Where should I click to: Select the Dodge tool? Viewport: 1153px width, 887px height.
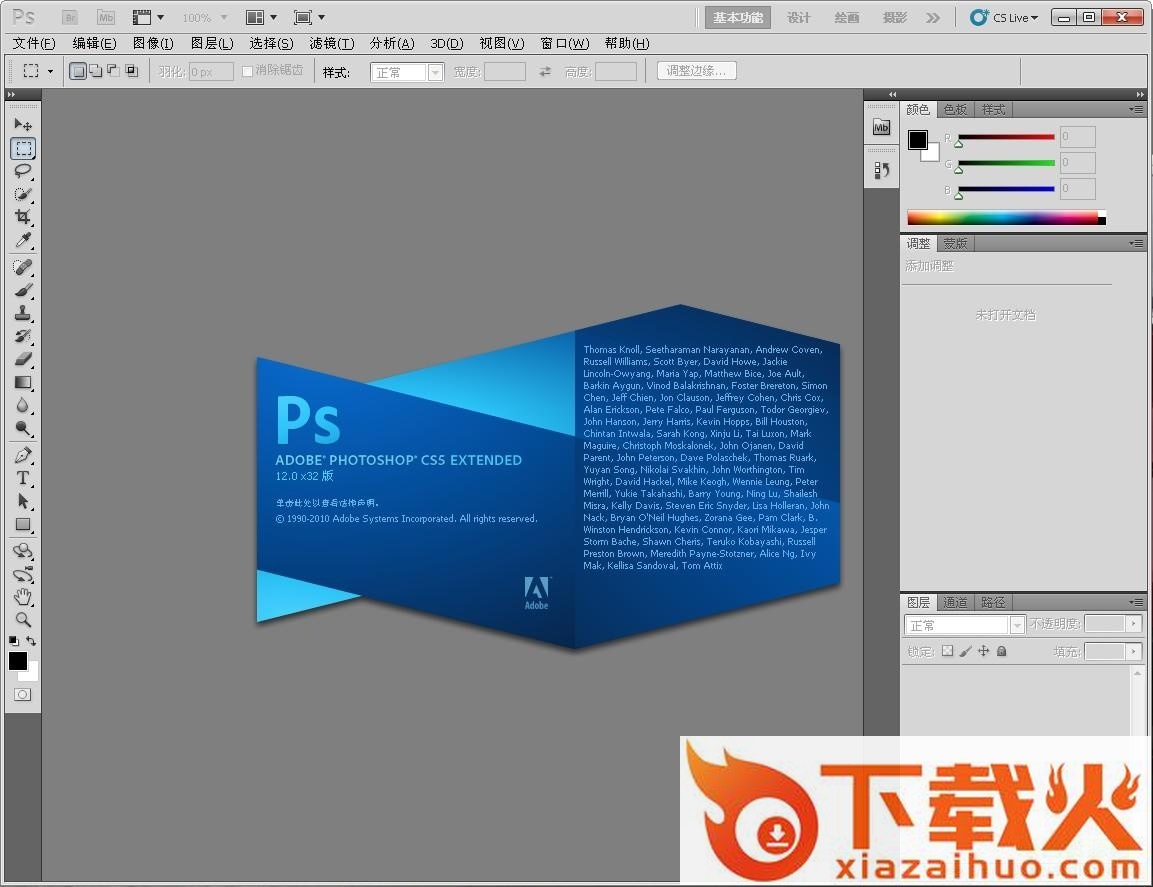click(23, 428)
